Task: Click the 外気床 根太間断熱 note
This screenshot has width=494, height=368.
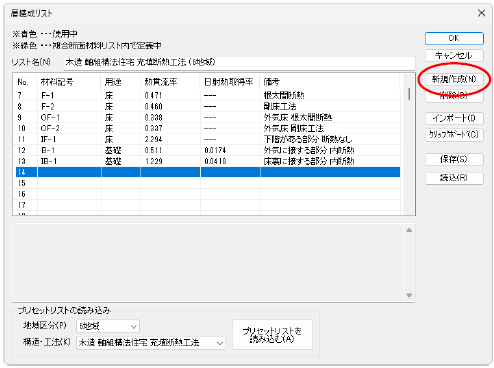Action: pyautogui.click(x=298, y=118)
